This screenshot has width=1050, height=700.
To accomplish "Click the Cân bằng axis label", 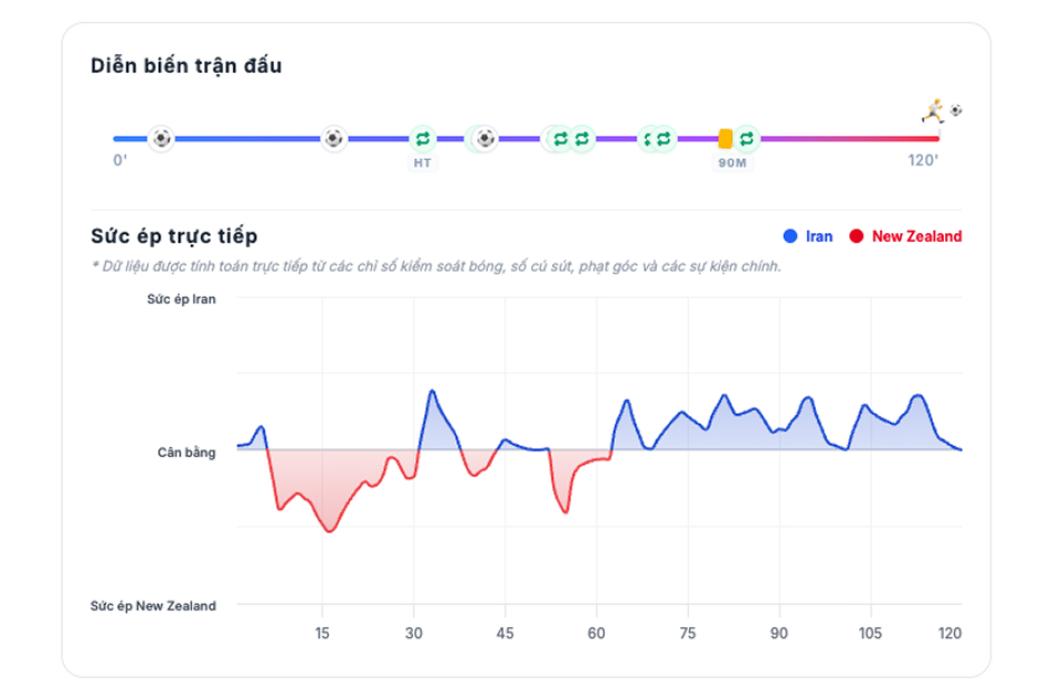I will [x=187, y=452].
